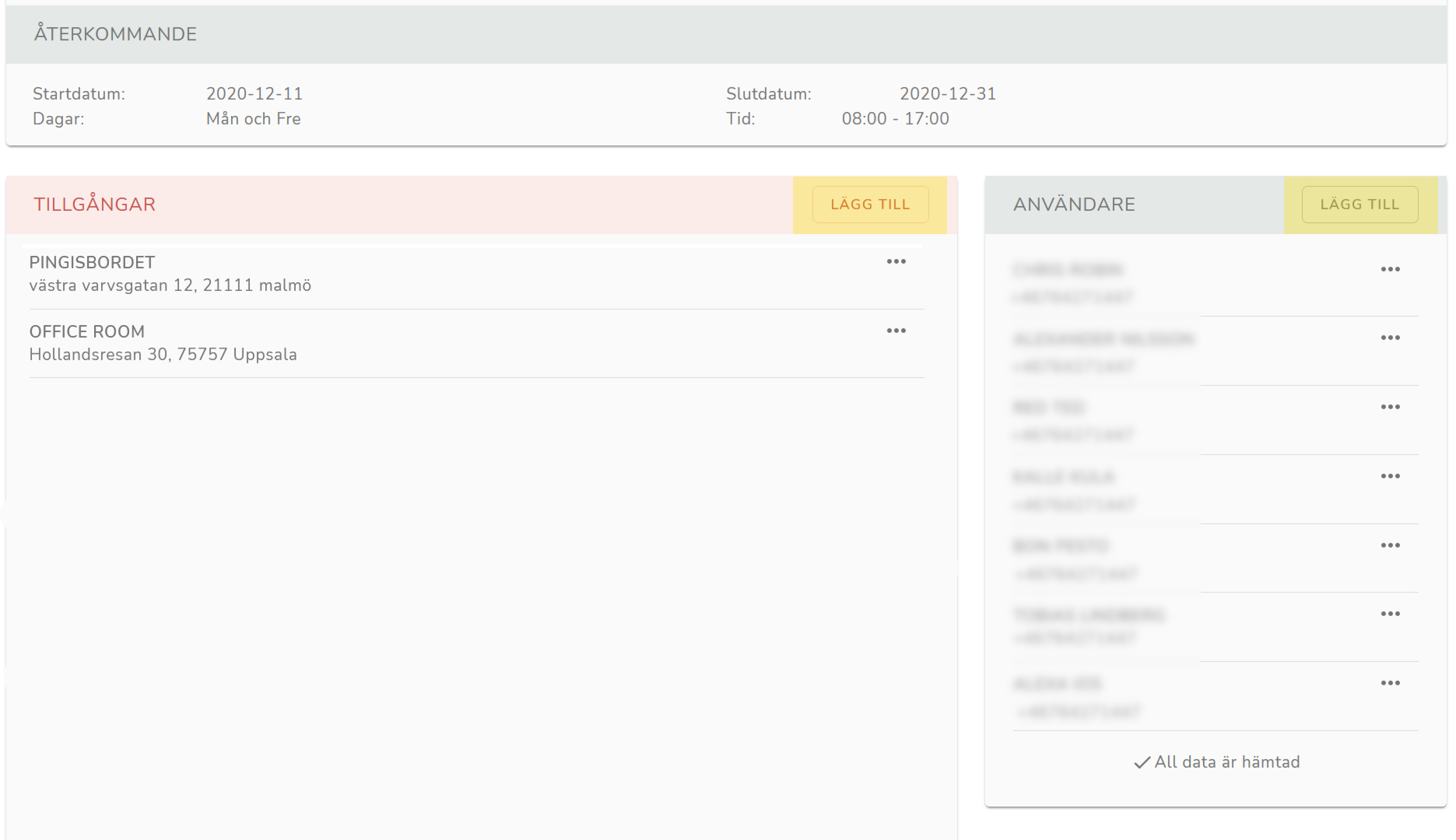
Task: Click the days value Mån och Fre
Action: 253,119
